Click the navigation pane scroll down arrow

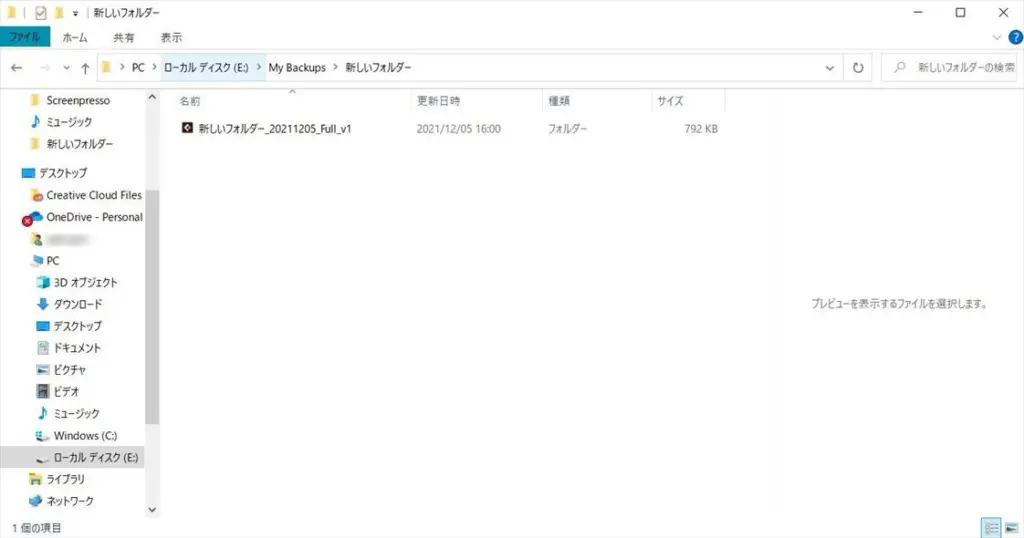[152, 510]
